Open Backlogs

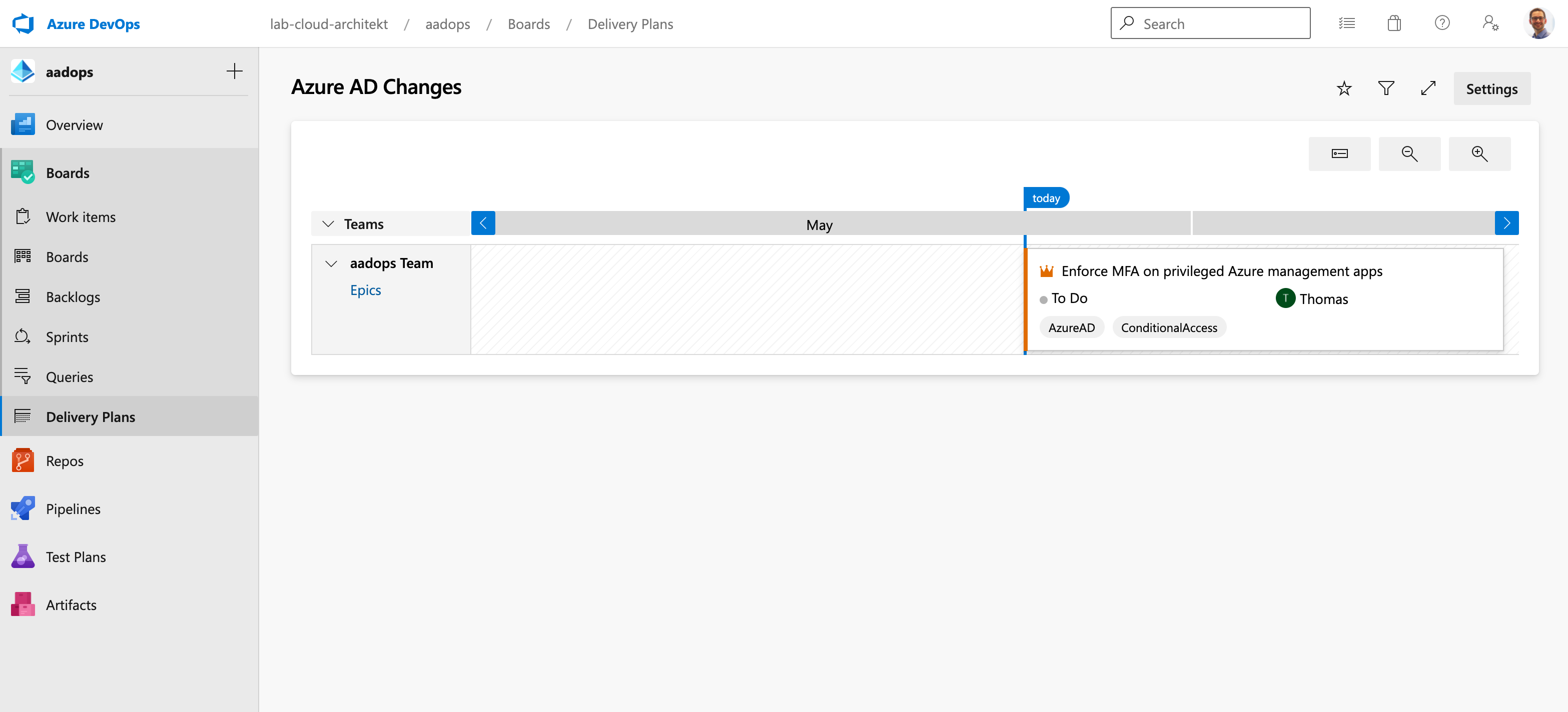[129, 297]
